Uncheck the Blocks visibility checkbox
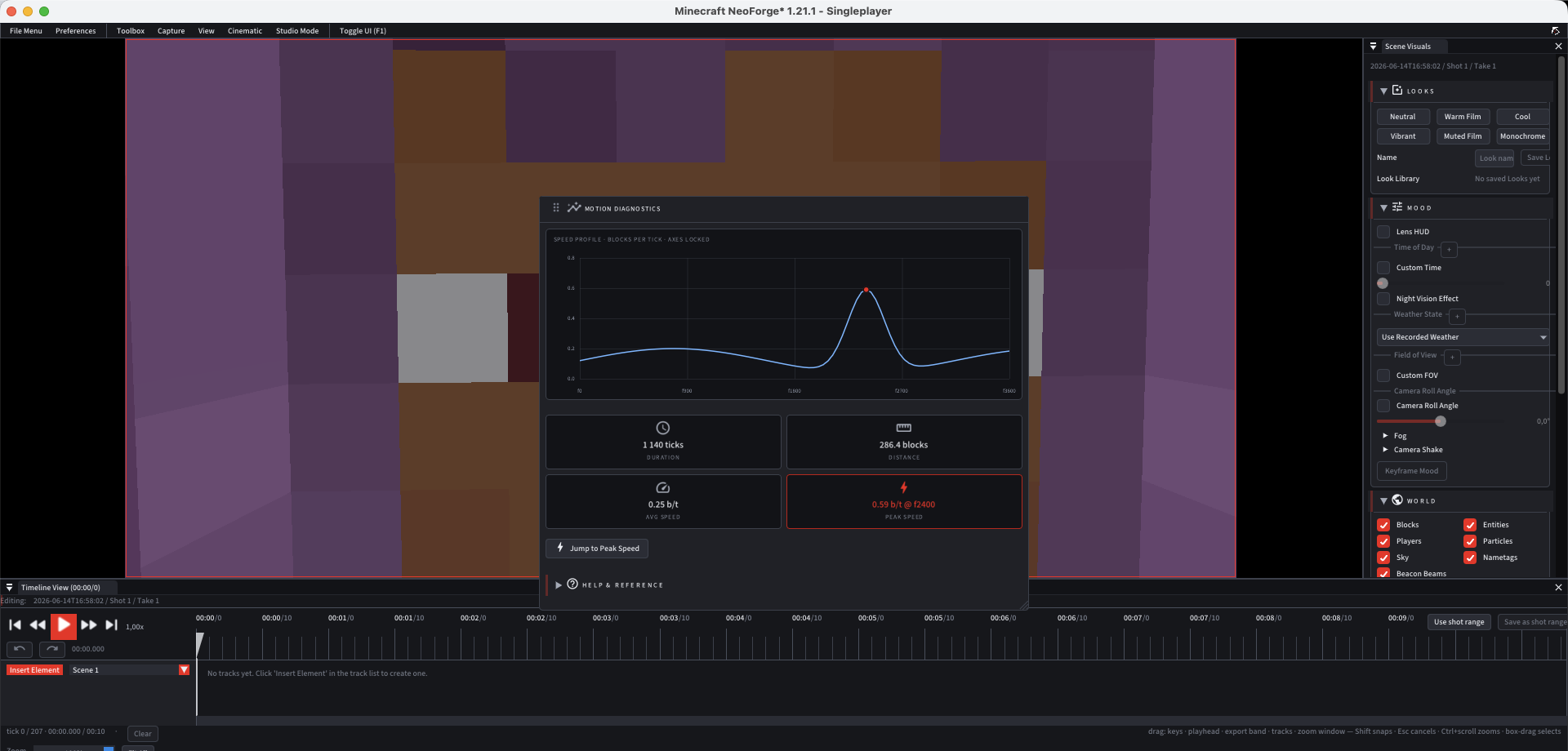This screenshot has height=751, width=1568. click(x=1383, y=525)
